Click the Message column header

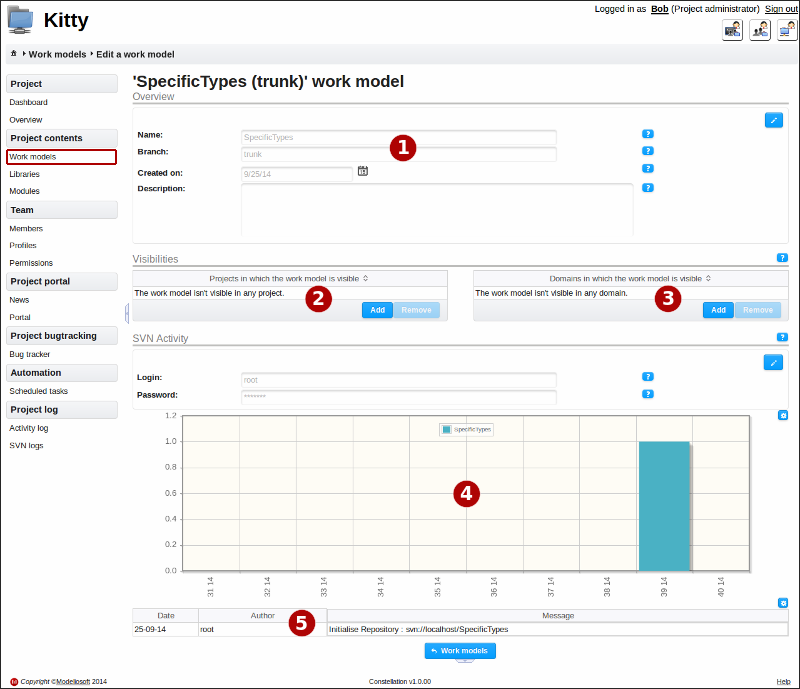tap(558, 616)
